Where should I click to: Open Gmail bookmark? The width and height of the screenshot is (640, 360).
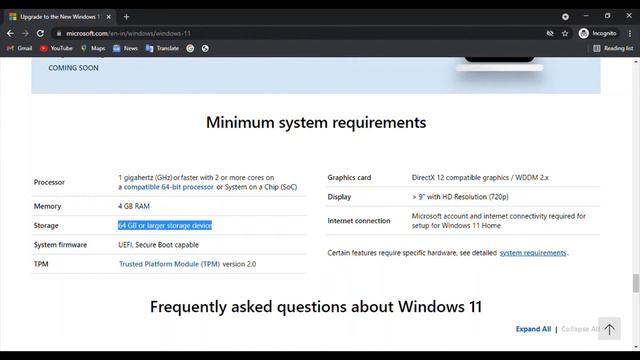[x=20, y=48]
